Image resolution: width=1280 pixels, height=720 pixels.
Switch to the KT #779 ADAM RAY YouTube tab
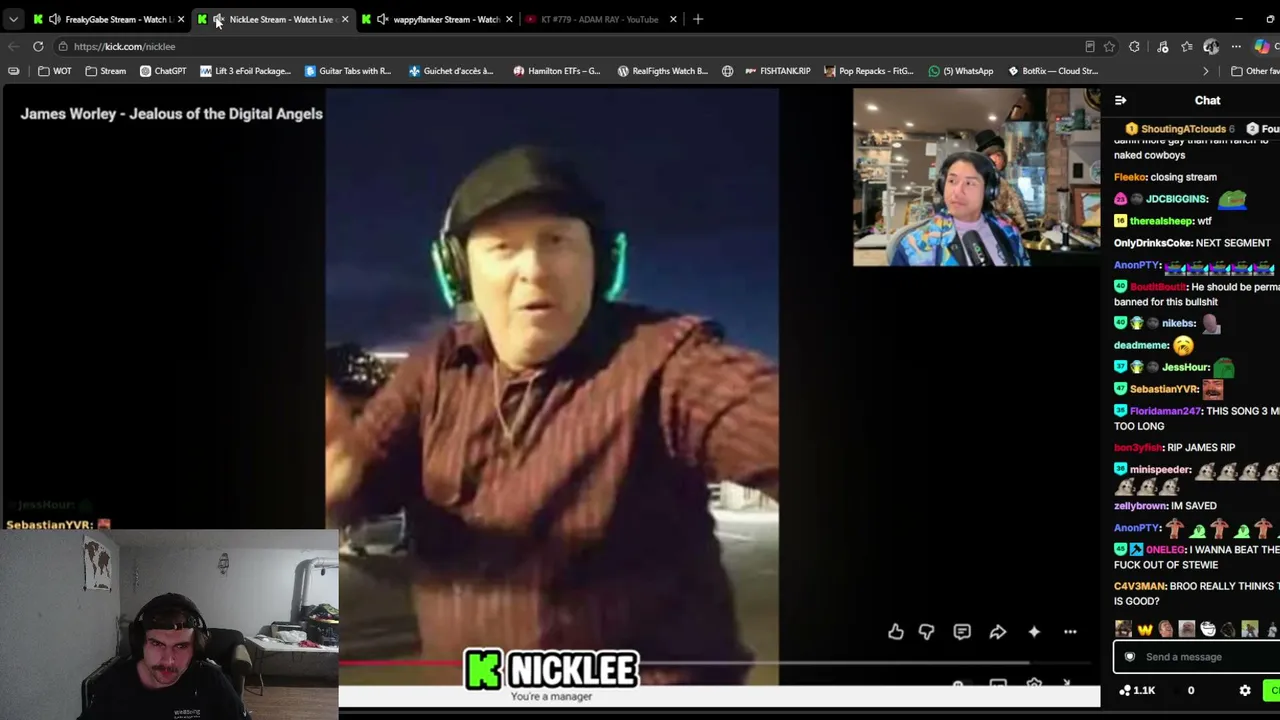pyautogui.click(x=600, y=19)
